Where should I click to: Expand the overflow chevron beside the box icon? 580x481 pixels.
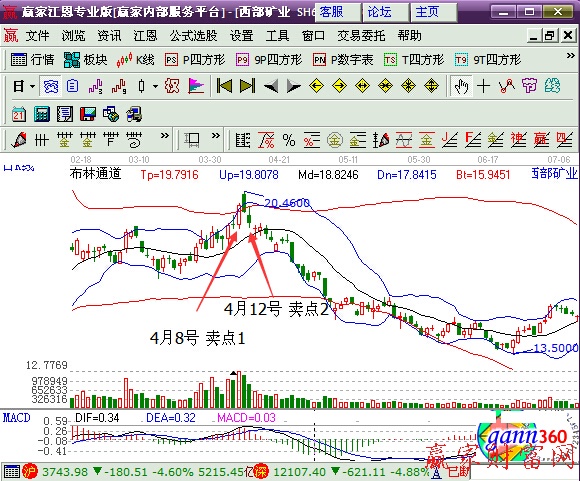[216, 135]
